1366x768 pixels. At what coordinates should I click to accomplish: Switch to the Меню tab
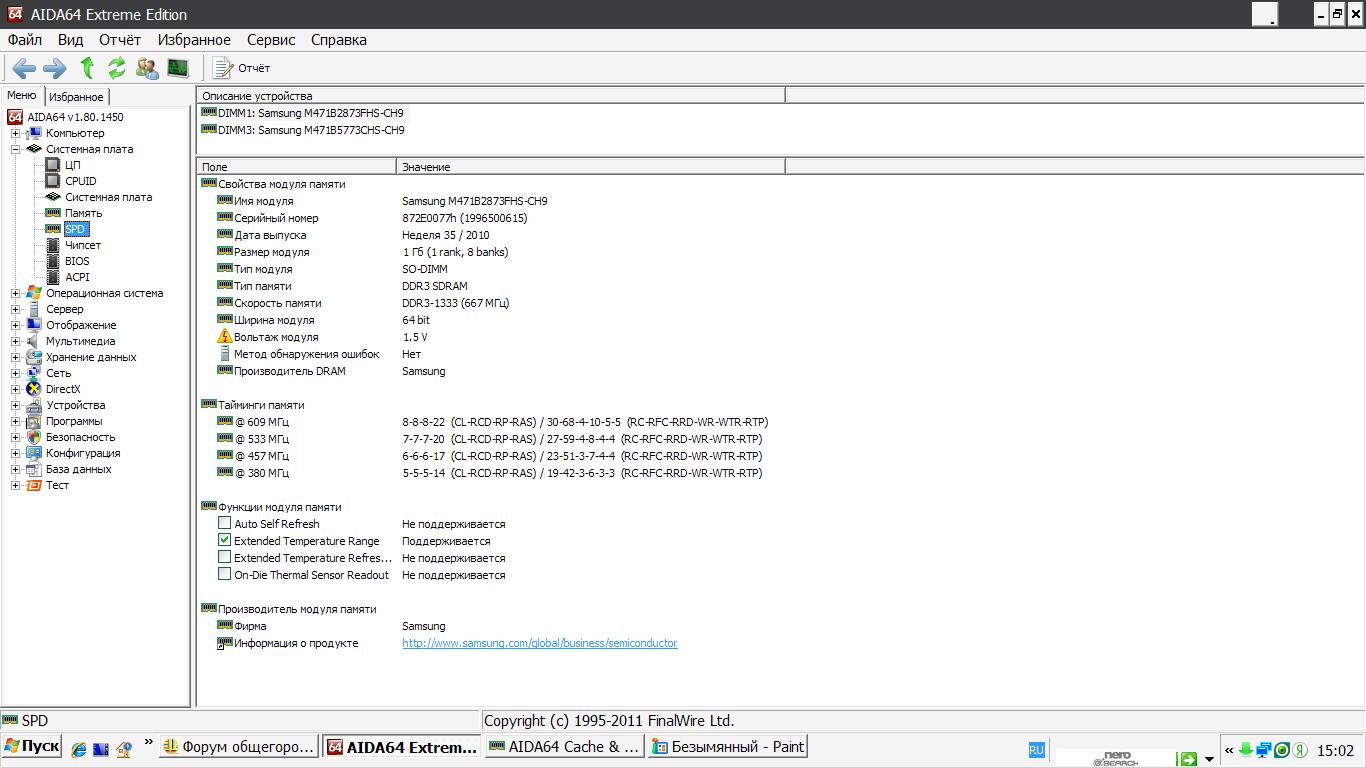point(22,95)
